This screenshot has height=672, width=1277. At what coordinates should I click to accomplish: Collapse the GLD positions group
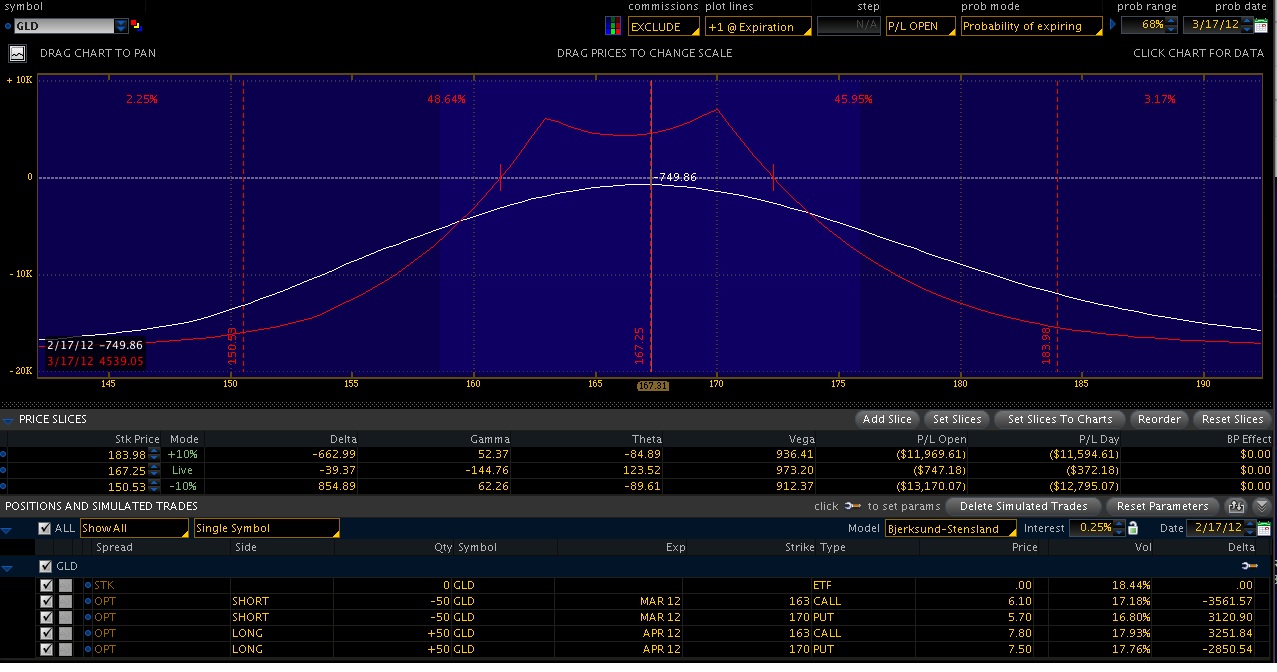point(8,567)
